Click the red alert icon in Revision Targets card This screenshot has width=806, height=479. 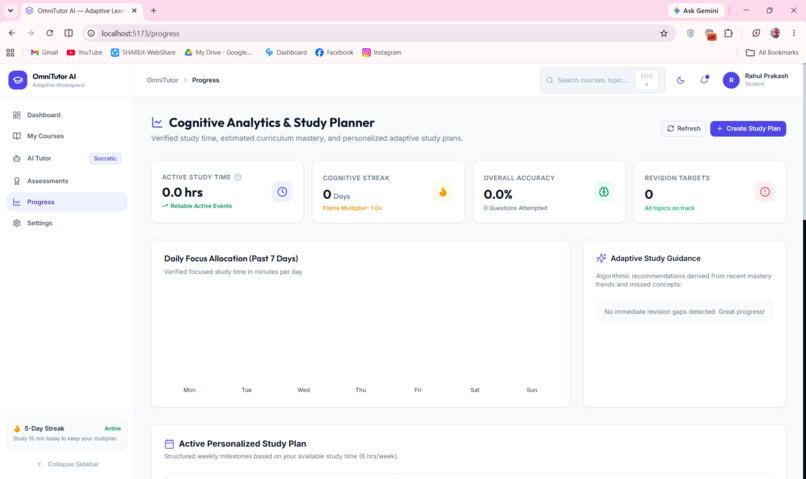coord(765,192)
